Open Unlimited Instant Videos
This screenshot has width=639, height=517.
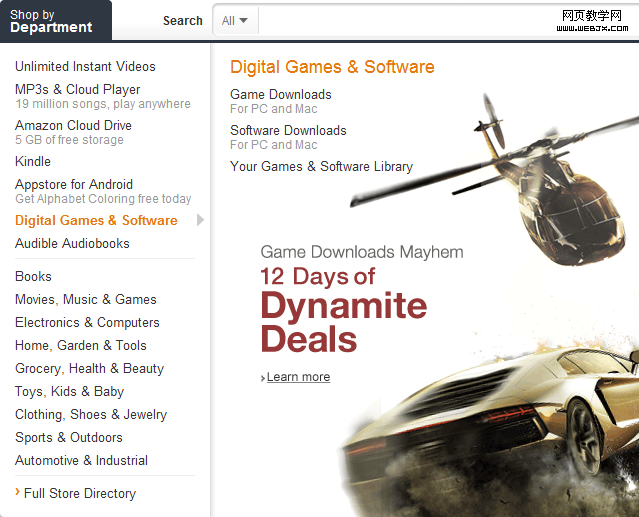(85, 66)
